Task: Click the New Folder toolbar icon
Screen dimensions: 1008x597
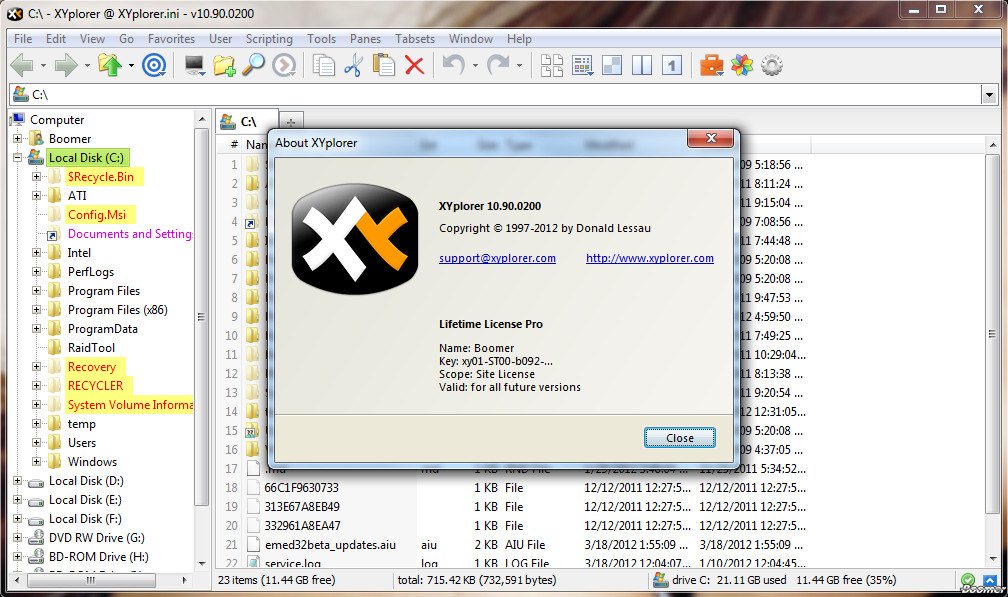Action: (224, 65)
